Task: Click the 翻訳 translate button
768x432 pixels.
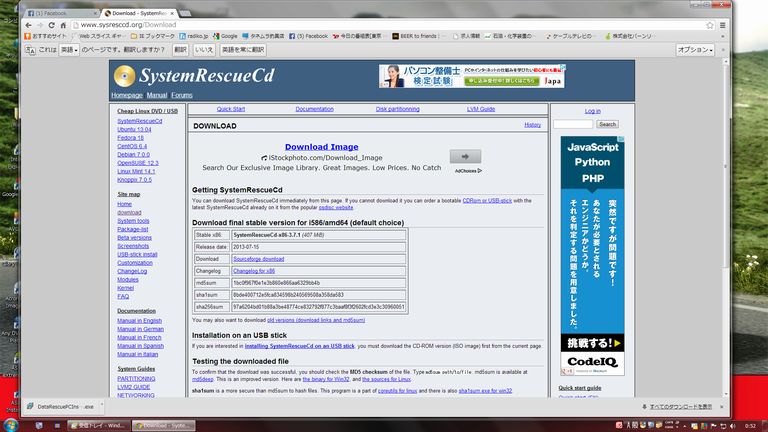Action: click(x=180, y=50)
